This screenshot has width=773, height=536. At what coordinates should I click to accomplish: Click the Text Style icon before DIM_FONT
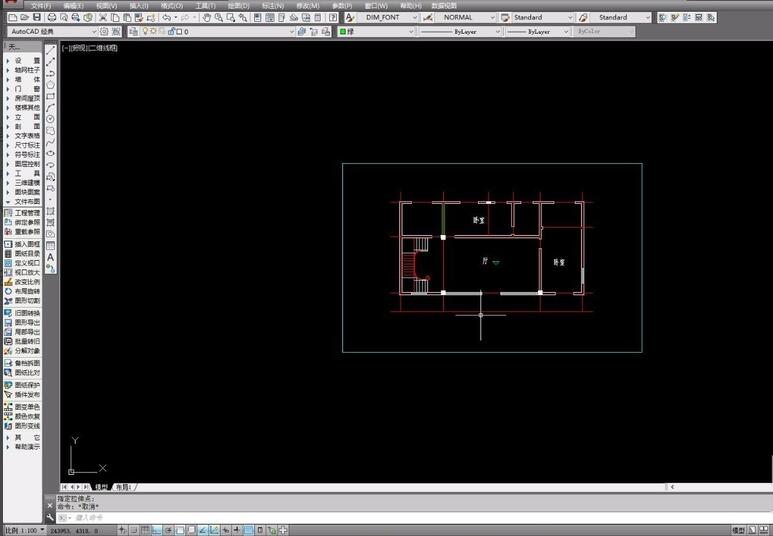point(350,17)
